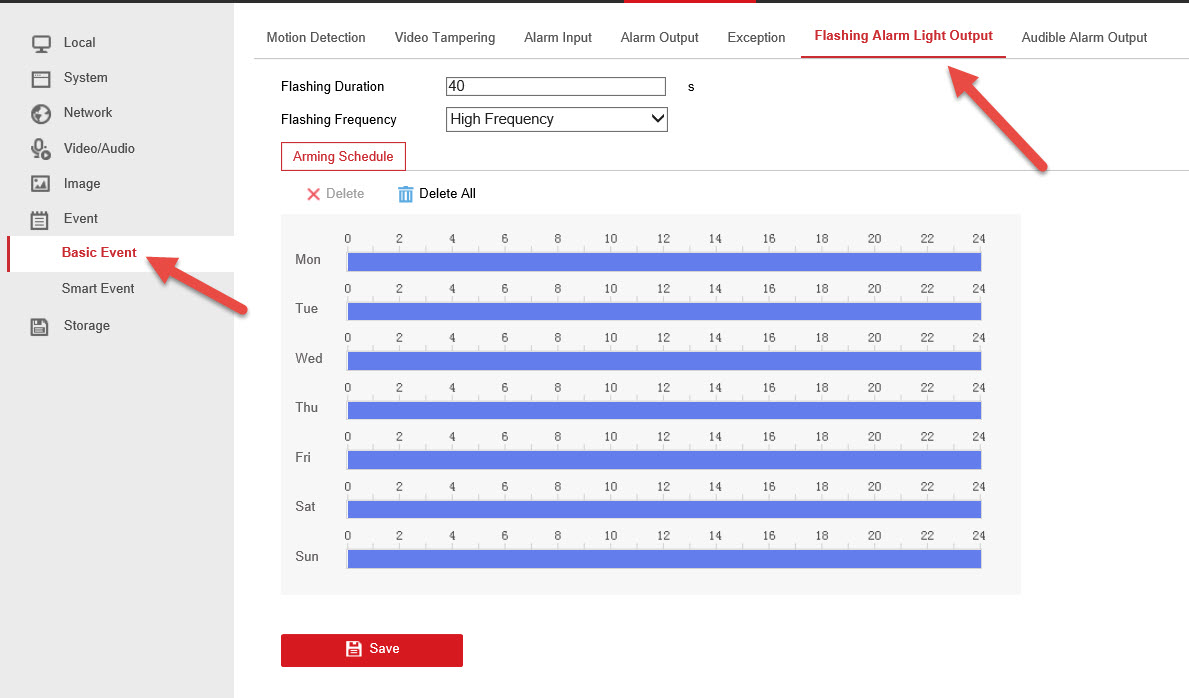Screen dimensions: 1189x698
Task: Open the Smart Event submenu item
Action: tap(98, 289)
